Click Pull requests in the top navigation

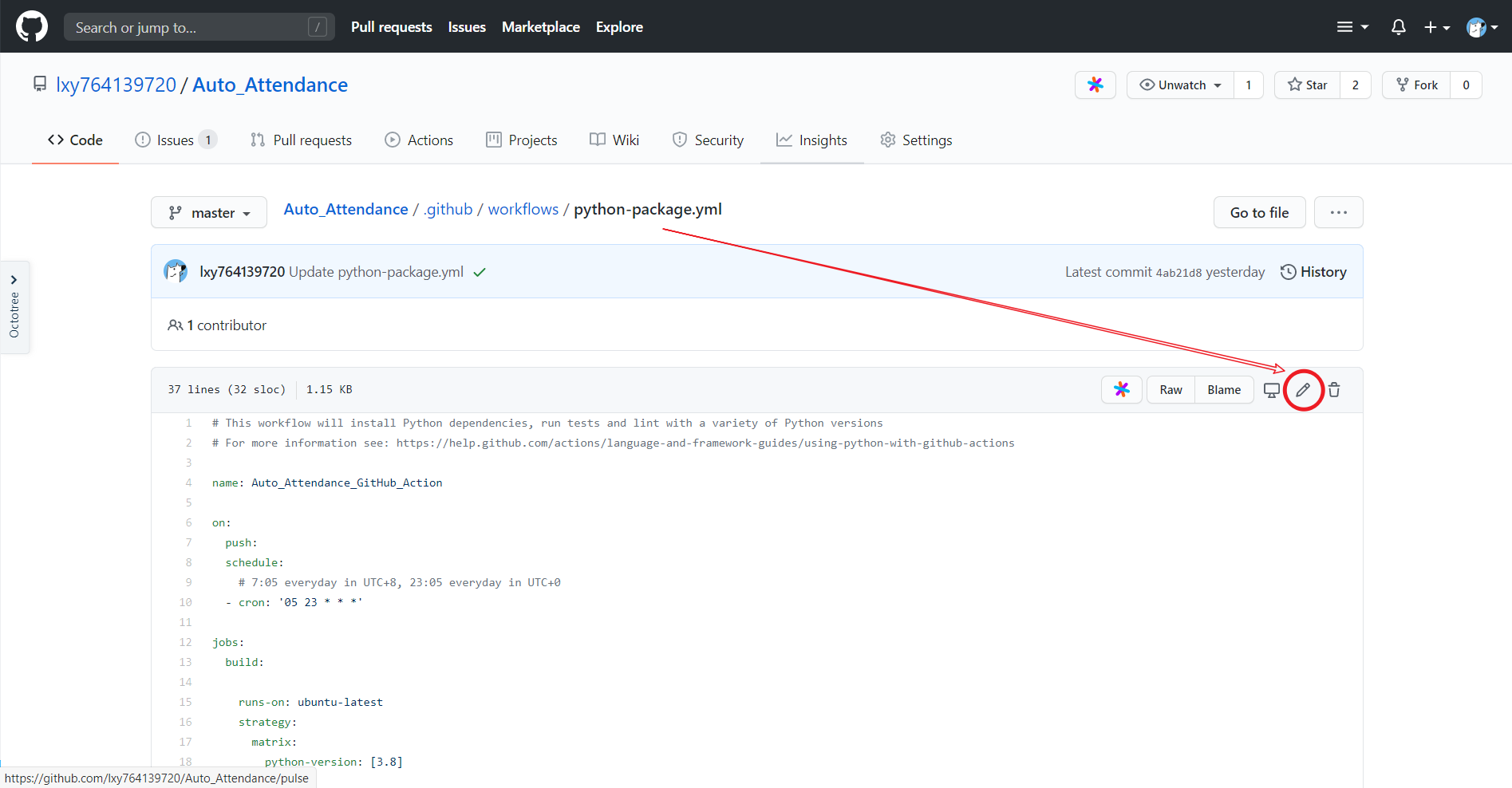(x=392, y=27)
